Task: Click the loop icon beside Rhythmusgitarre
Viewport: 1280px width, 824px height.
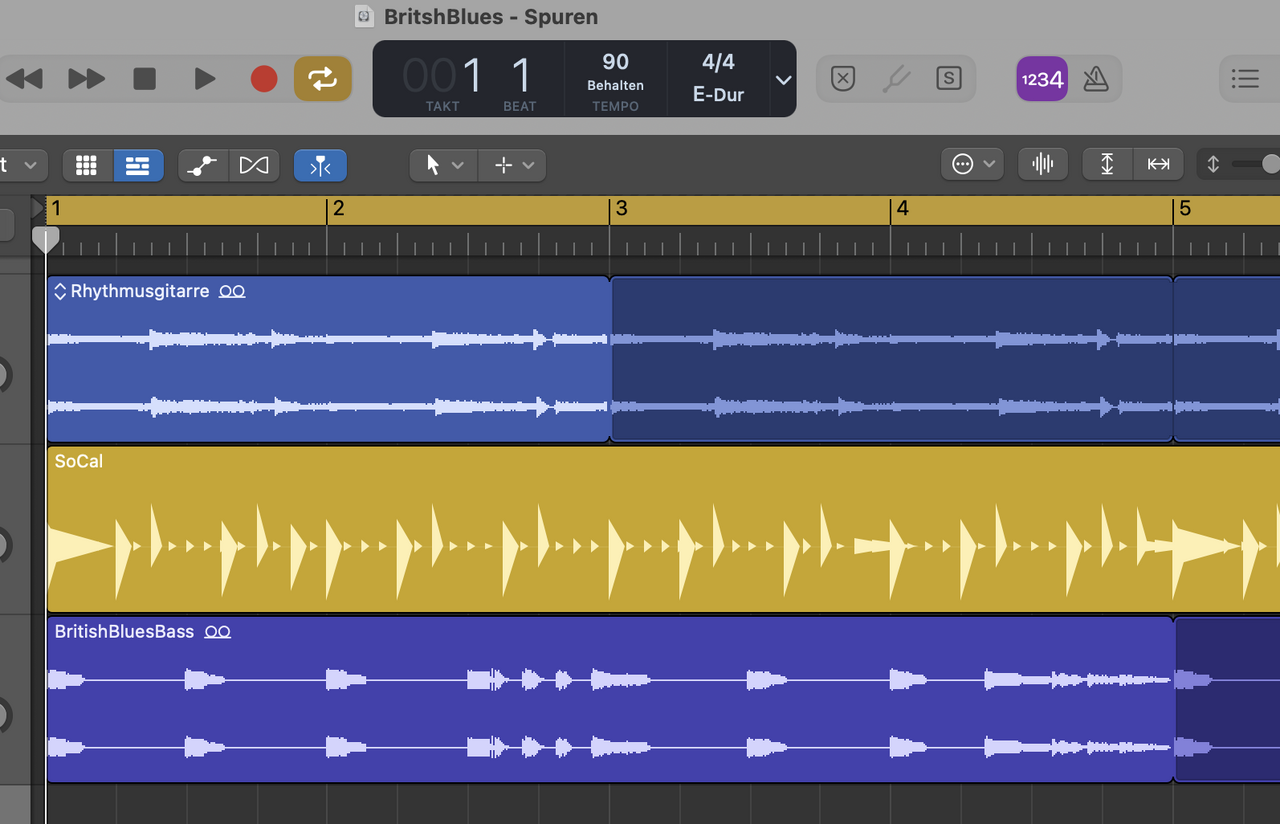Action: pyautogui.click(x=232, y=292)
